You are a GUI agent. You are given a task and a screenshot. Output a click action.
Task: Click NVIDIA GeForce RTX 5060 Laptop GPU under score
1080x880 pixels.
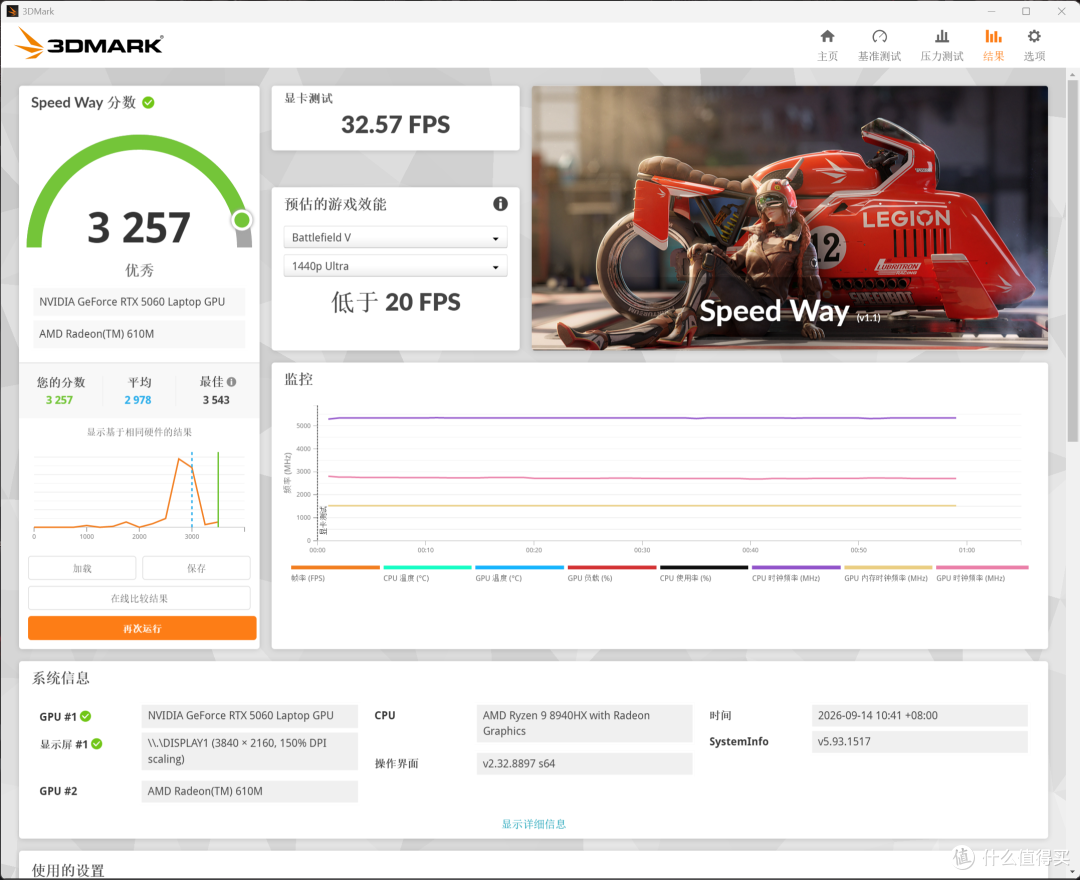pyautogui.click(x=139, y=302)
